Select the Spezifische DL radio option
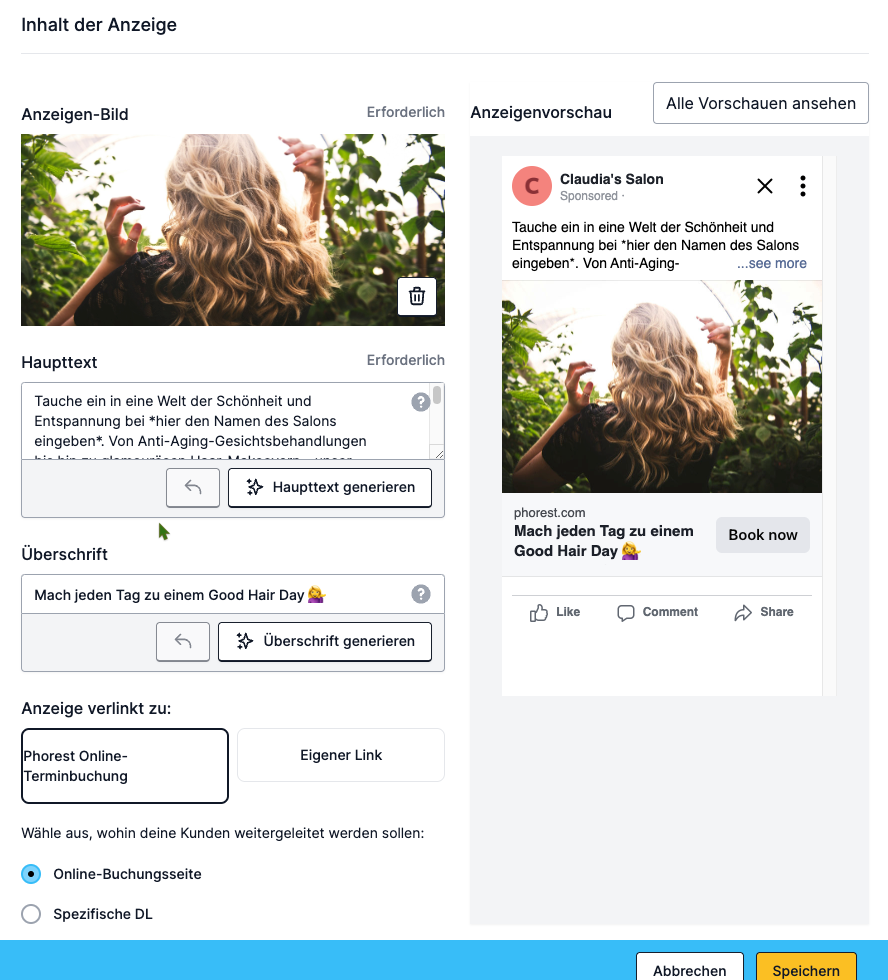The height and width of the screenshot is (980, 888). (x=31, y=914)
